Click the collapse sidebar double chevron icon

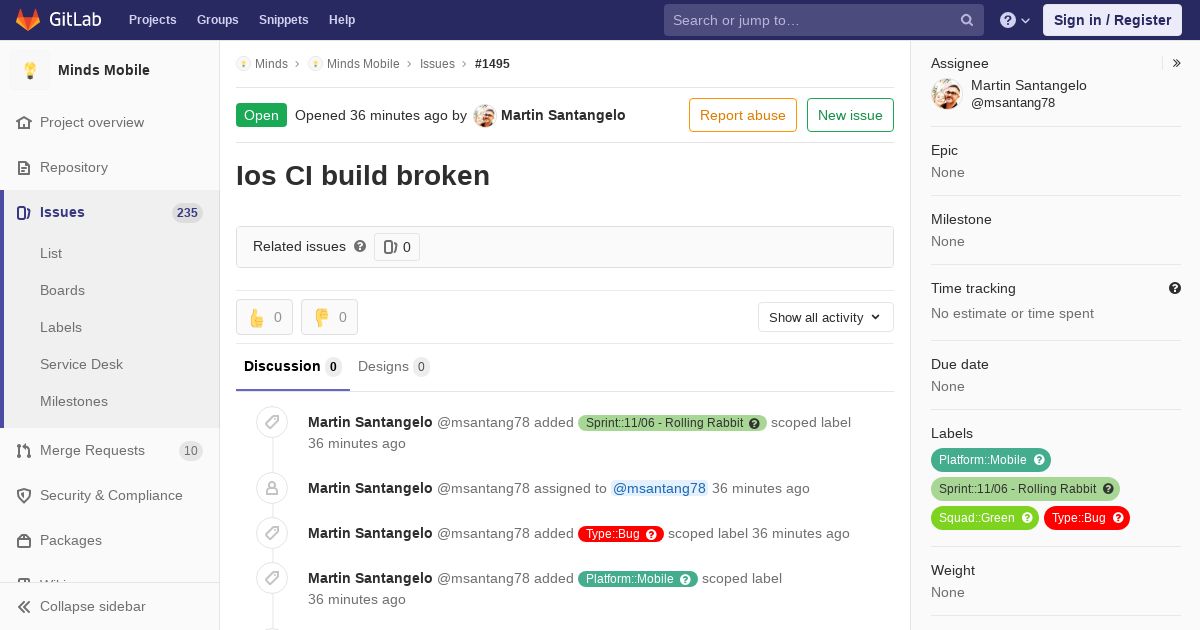click(24, 606)
